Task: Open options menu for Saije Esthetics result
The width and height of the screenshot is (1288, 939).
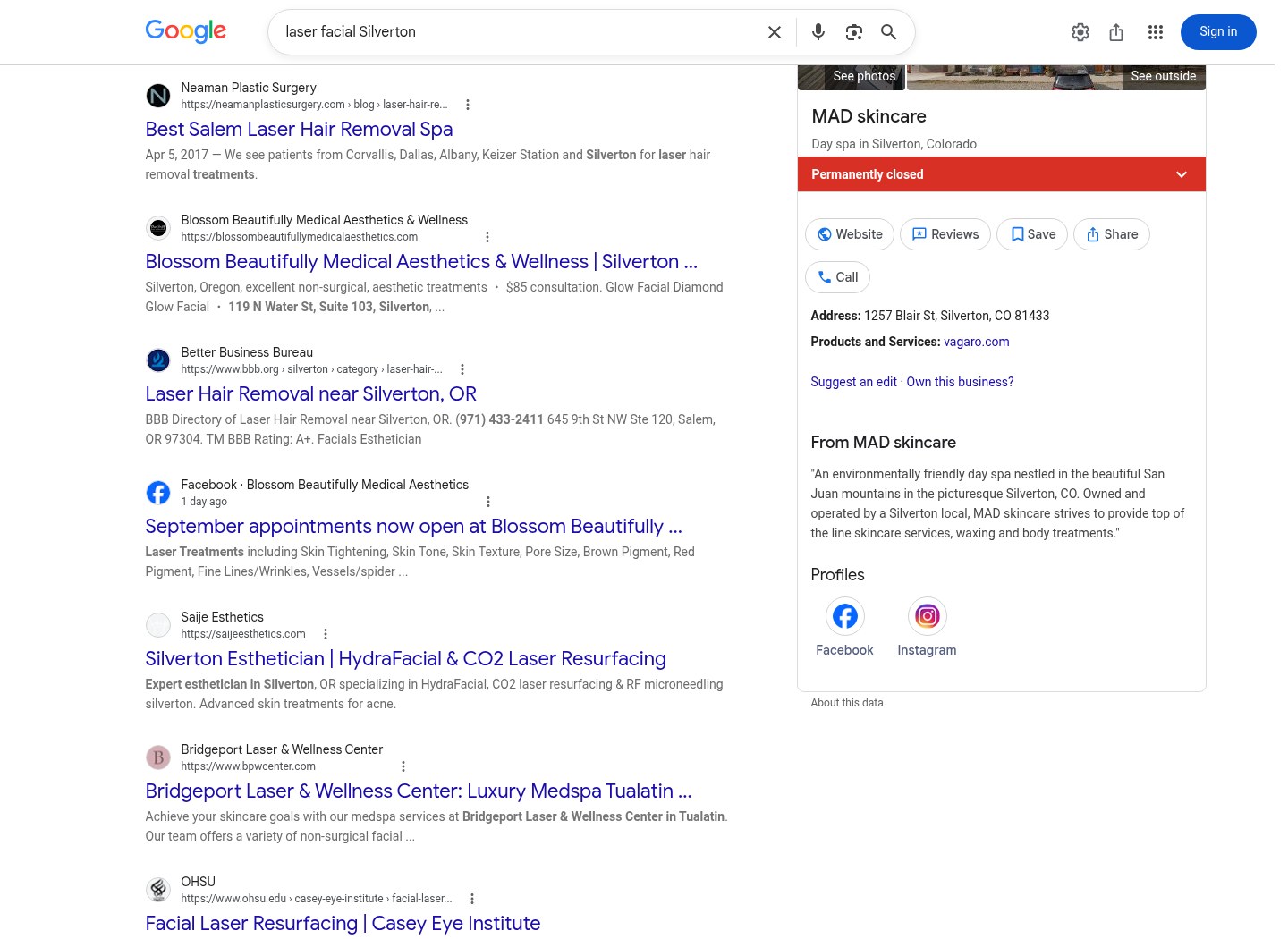Action: [326, 634]
